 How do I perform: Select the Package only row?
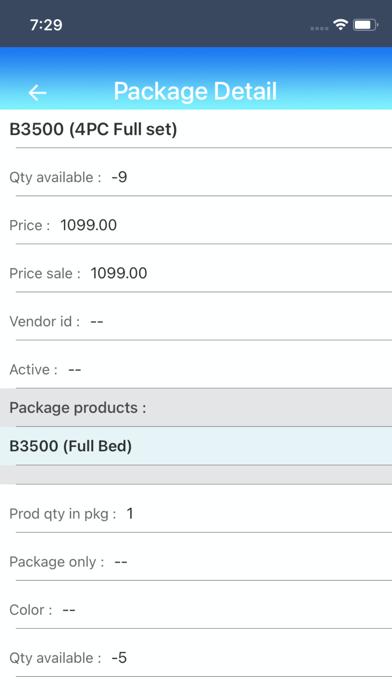pyautogui.click(x=196, y=562)
